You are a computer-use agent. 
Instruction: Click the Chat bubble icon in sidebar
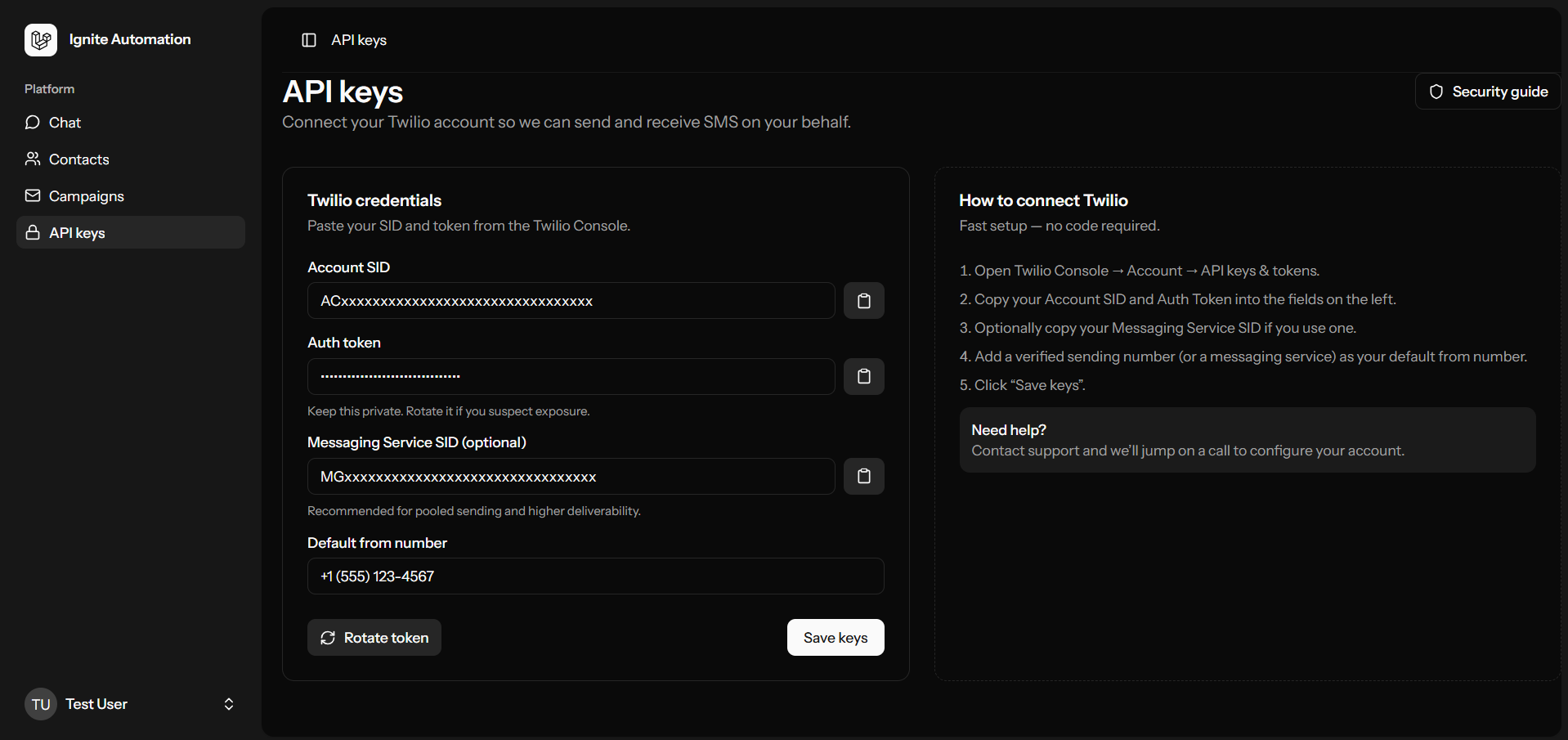click(x=33, y=123)
